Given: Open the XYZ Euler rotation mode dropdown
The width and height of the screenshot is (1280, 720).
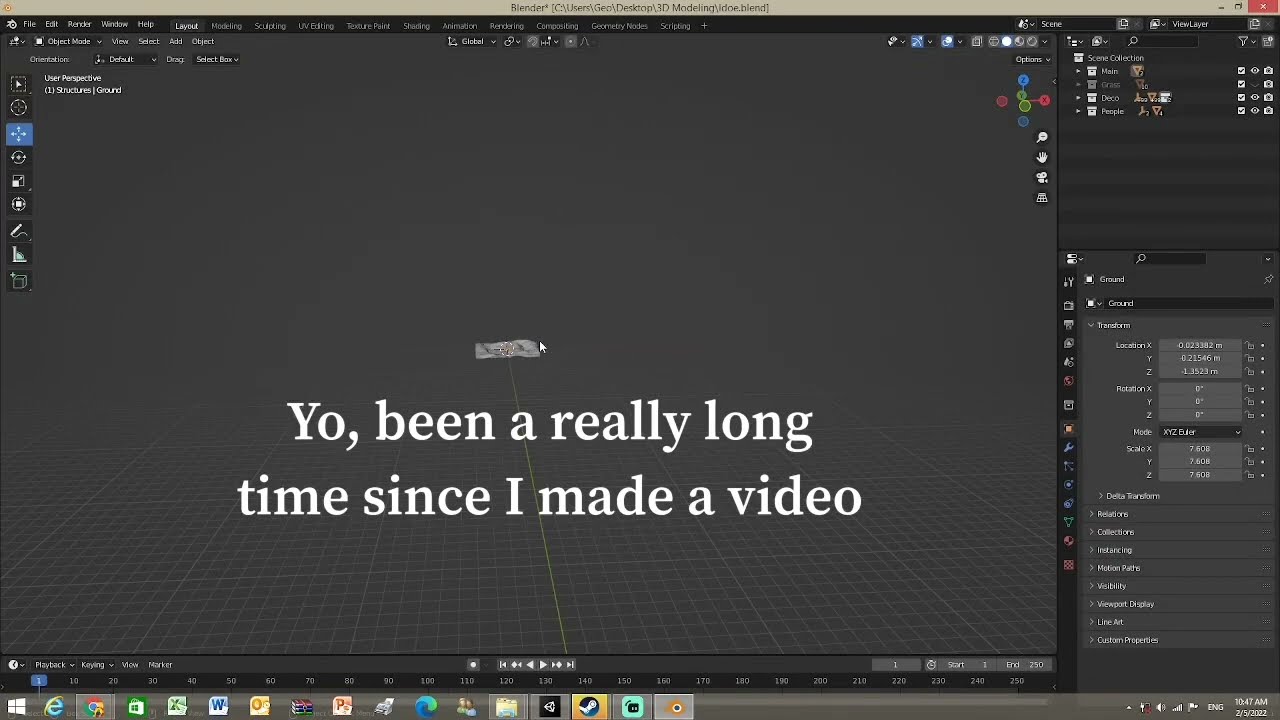Looking at the screenshot, I should pyautogui.click(x=1200, y=432).
